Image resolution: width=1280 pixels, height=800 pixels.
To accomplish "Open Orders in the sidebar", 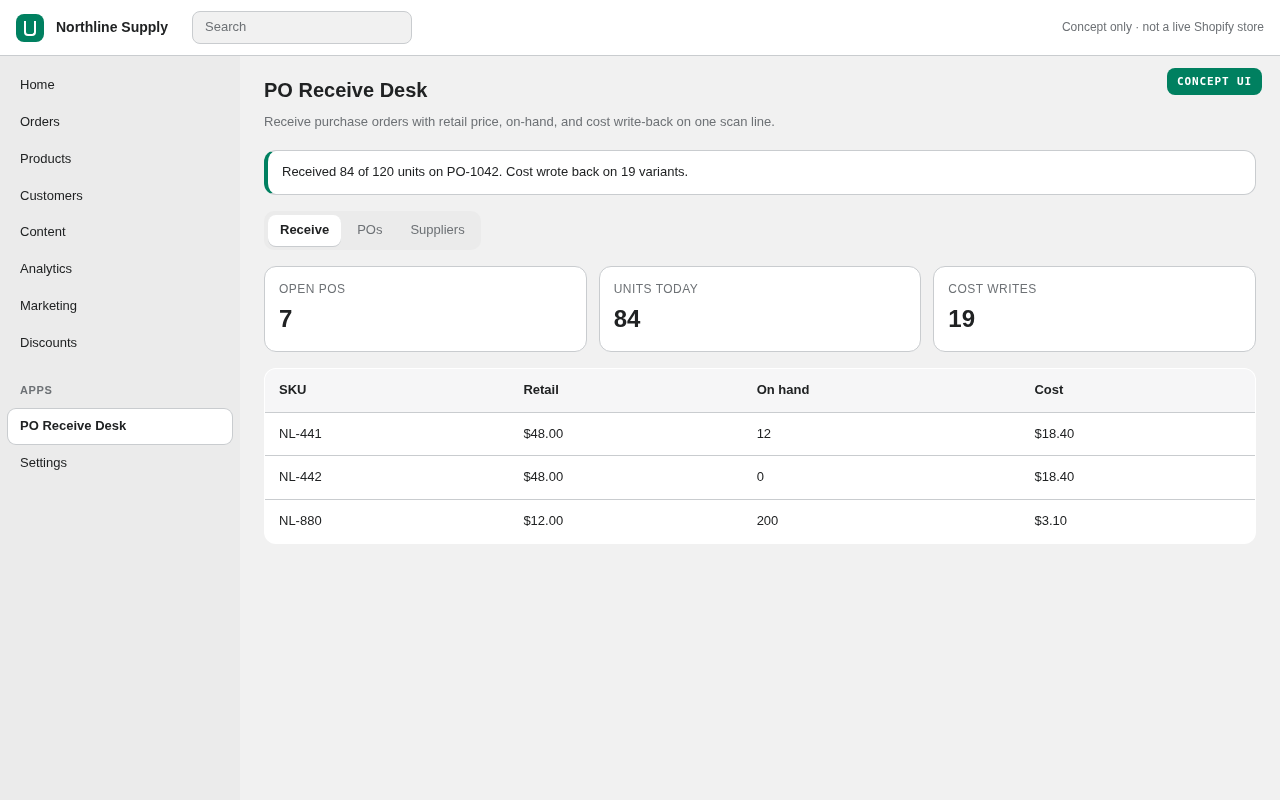I will tap(120, 122).
